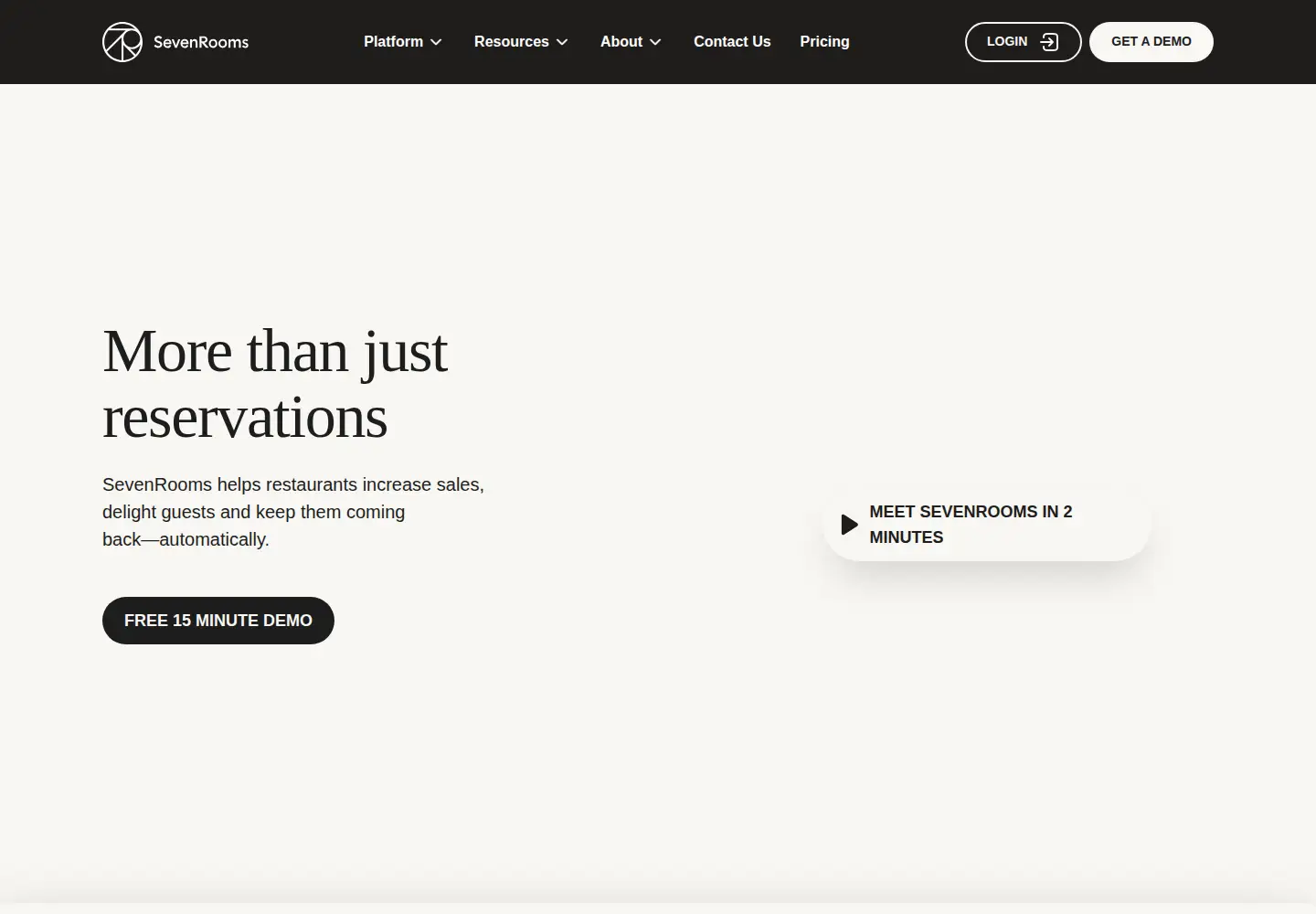Screen dimensions: 1316x914
Task: Open the Resources menu label
Action: 512,42
